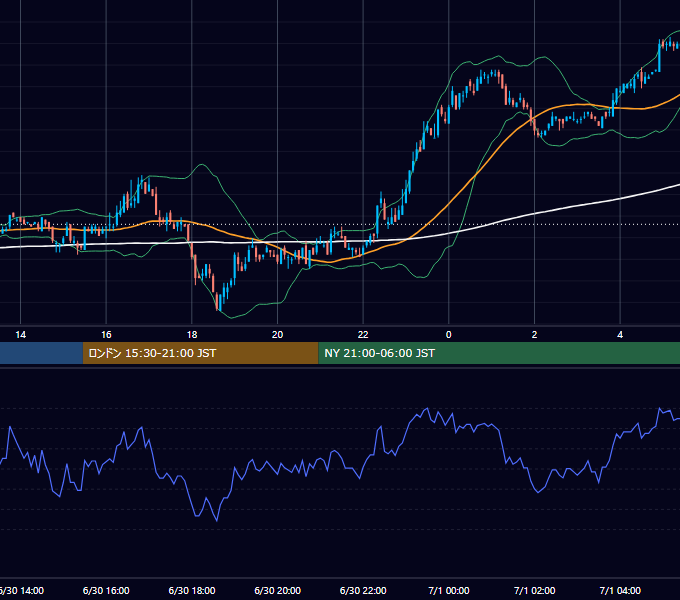Click the 7/1 04:00 date label
This screenshot has width=680, height=600.
[620, 591]
